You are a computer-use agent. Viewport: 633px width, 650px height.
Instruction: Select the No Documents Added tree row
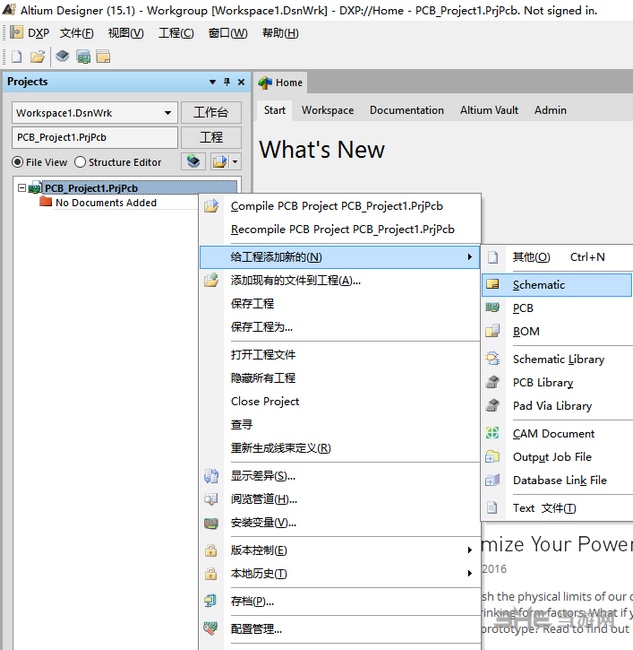[x=106, y=203]
